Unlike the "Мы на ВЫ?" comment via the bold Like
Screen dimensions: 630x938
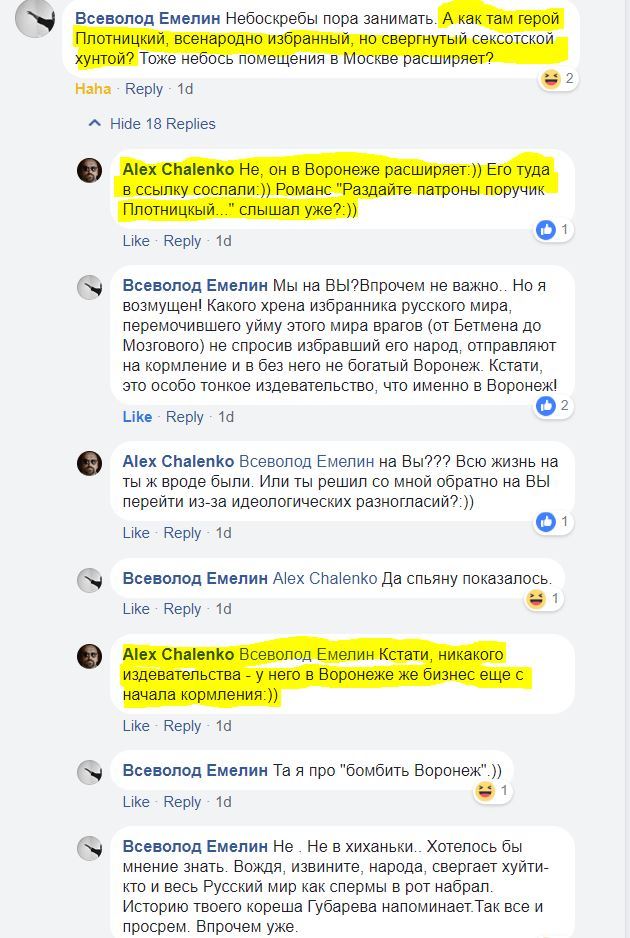click(x=137, y=417)
